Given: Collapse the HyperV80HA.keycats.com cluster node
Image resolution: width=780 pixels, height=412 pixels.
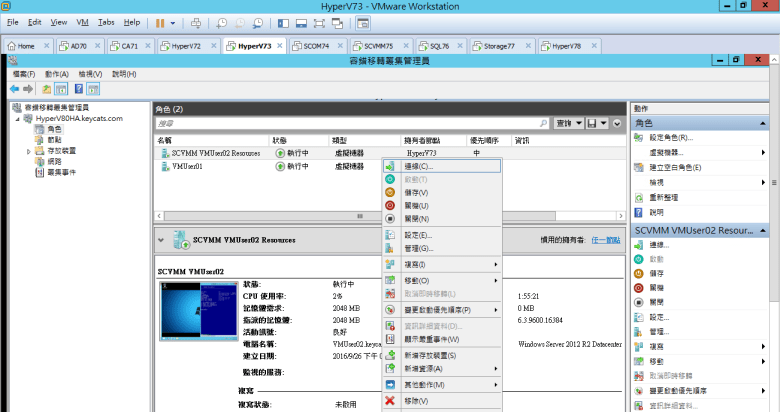Looking at the screenshot, I should click(x=17, y=118).
